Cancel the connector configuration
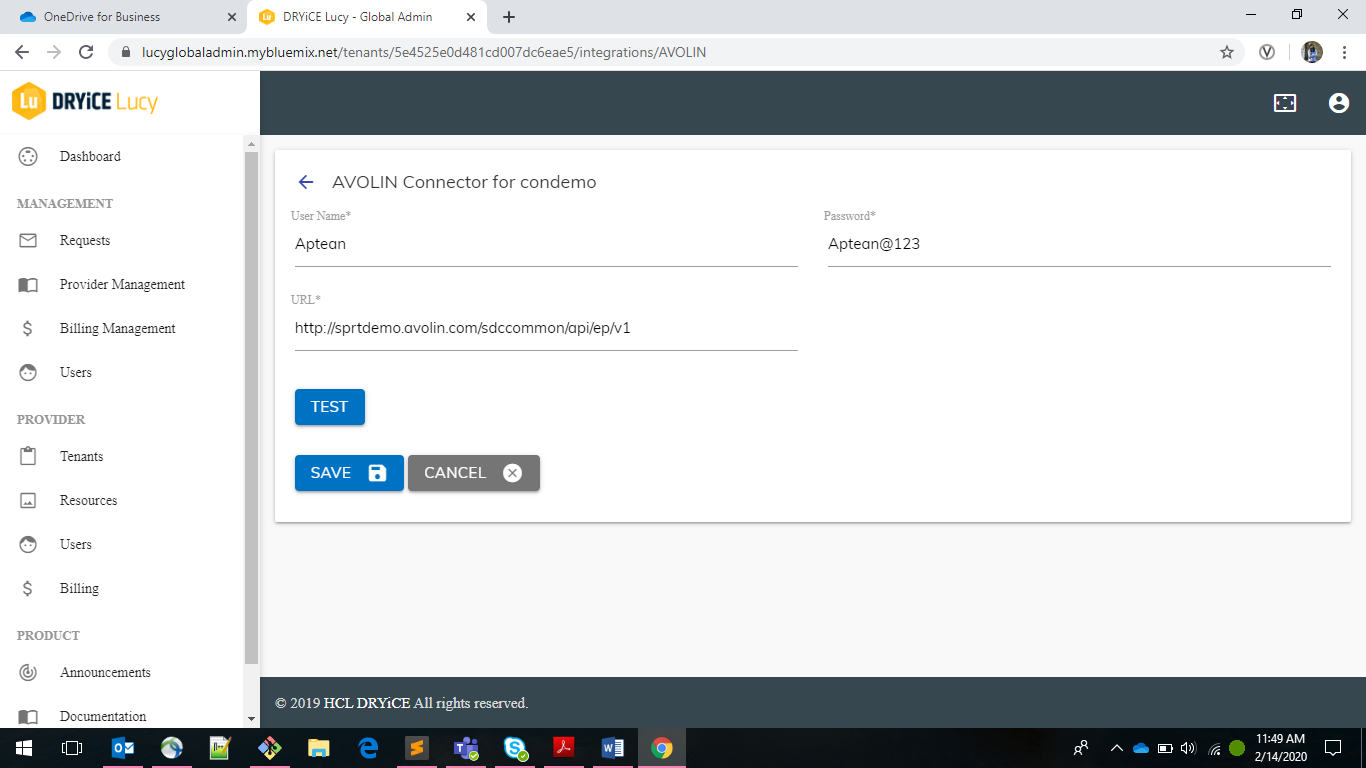This screenshot has height=768, width=1366. [x=472, y=472]
